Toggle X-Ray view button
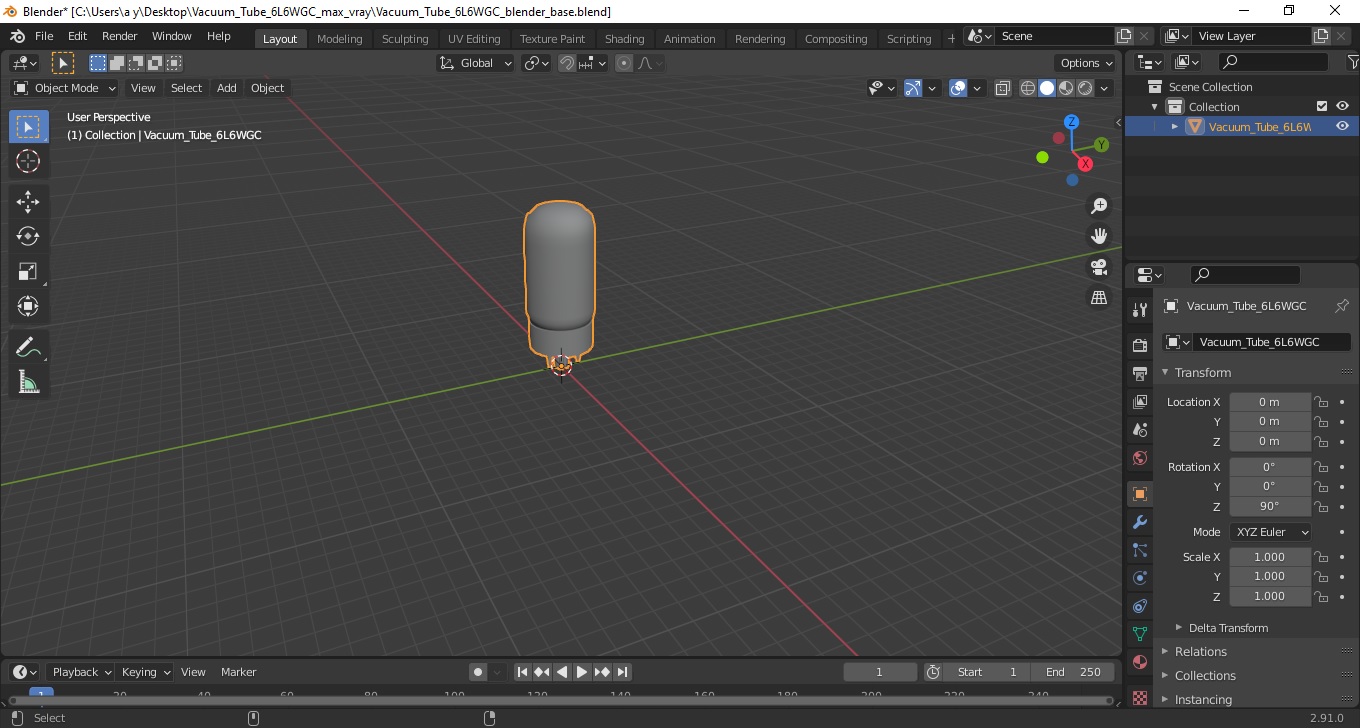1360x728 pixels. pos(1003,88)
